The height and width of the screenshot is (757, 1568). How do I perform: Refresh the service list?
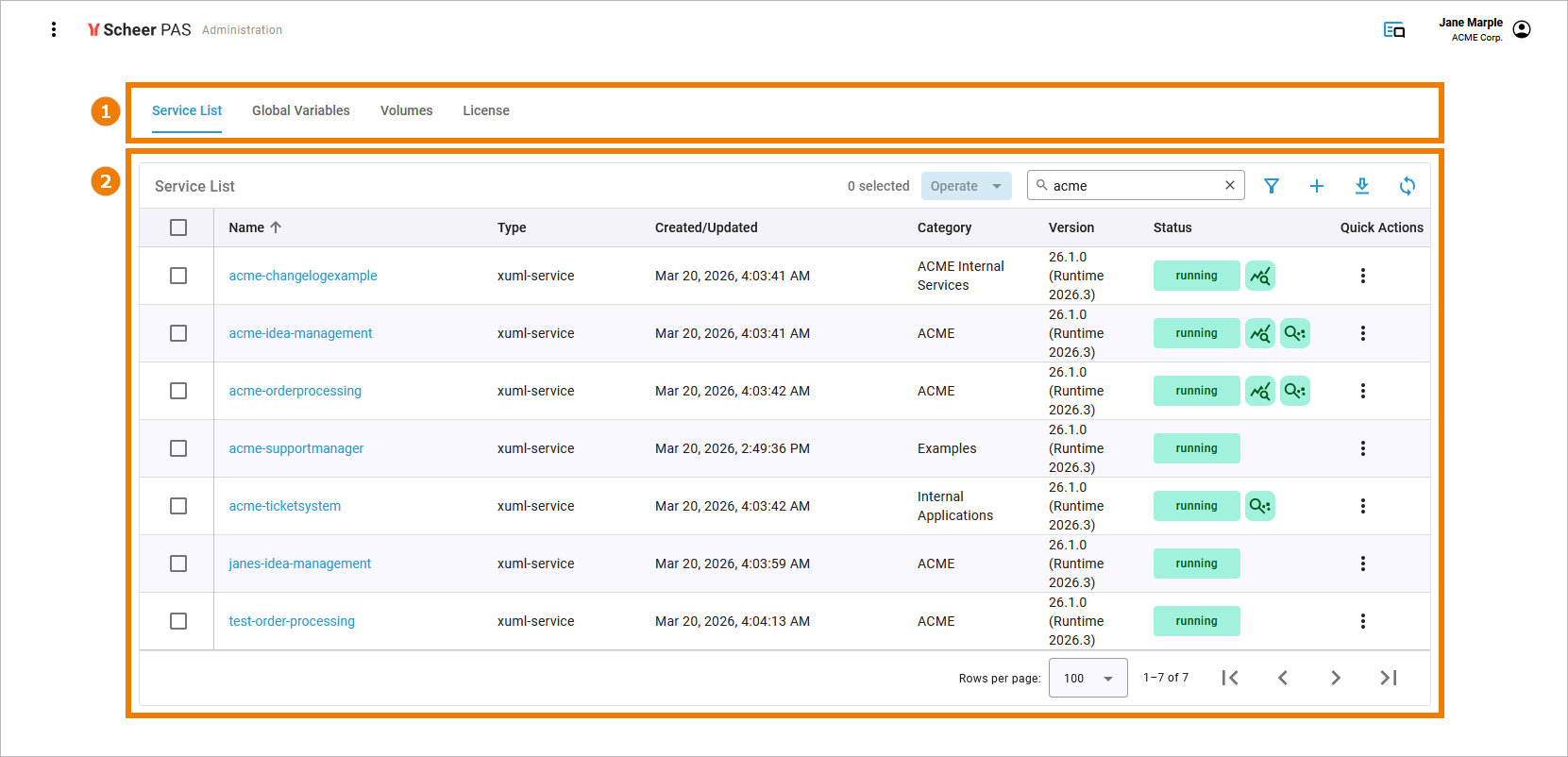coord(1408,186)
